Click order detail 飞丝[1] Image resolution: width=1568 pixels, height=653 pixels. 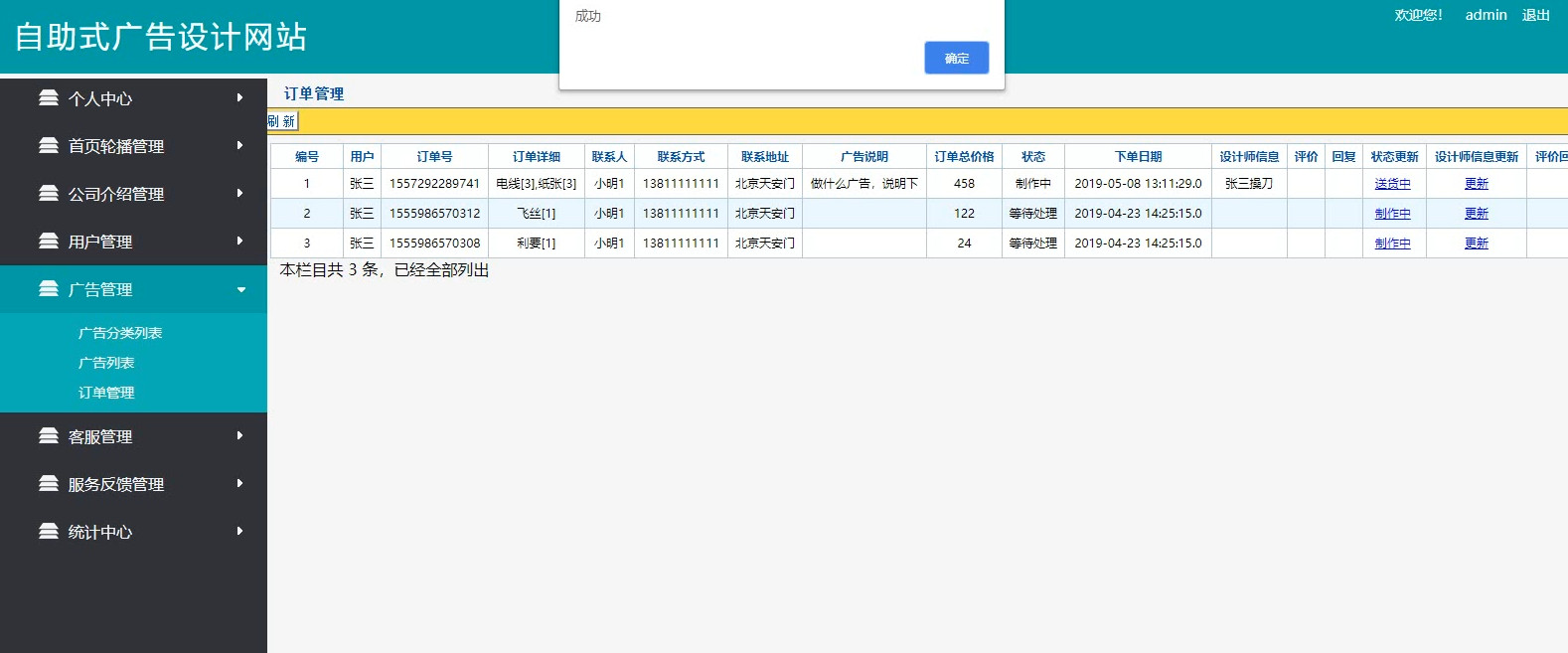tap(536, 214)
